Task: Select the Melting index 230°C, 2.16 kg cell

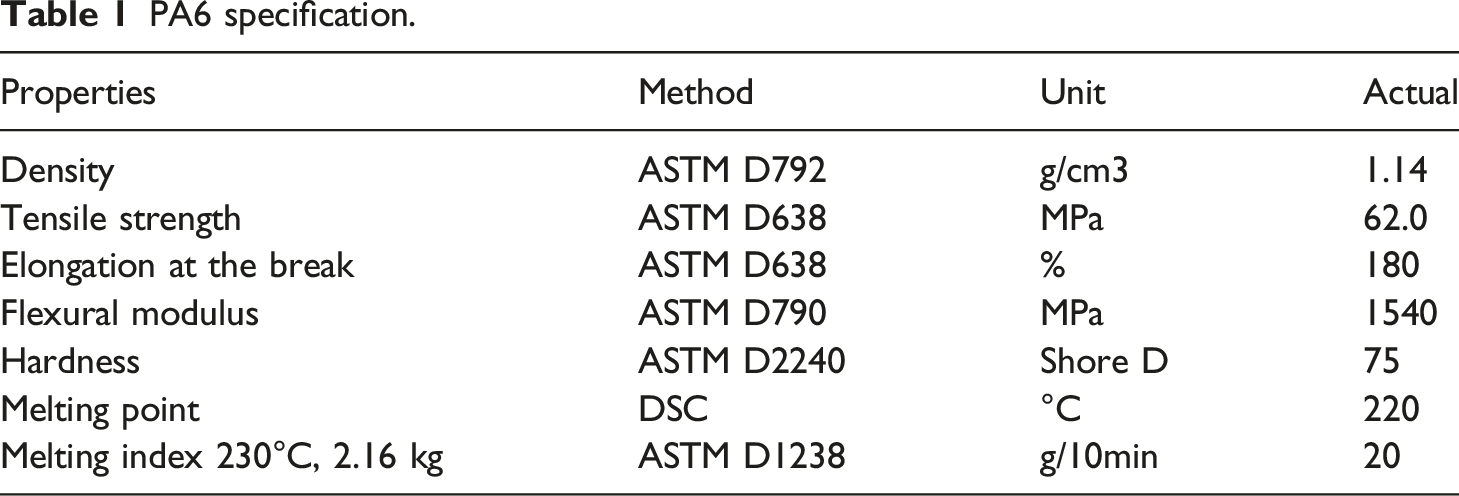Action: point(222,458)
